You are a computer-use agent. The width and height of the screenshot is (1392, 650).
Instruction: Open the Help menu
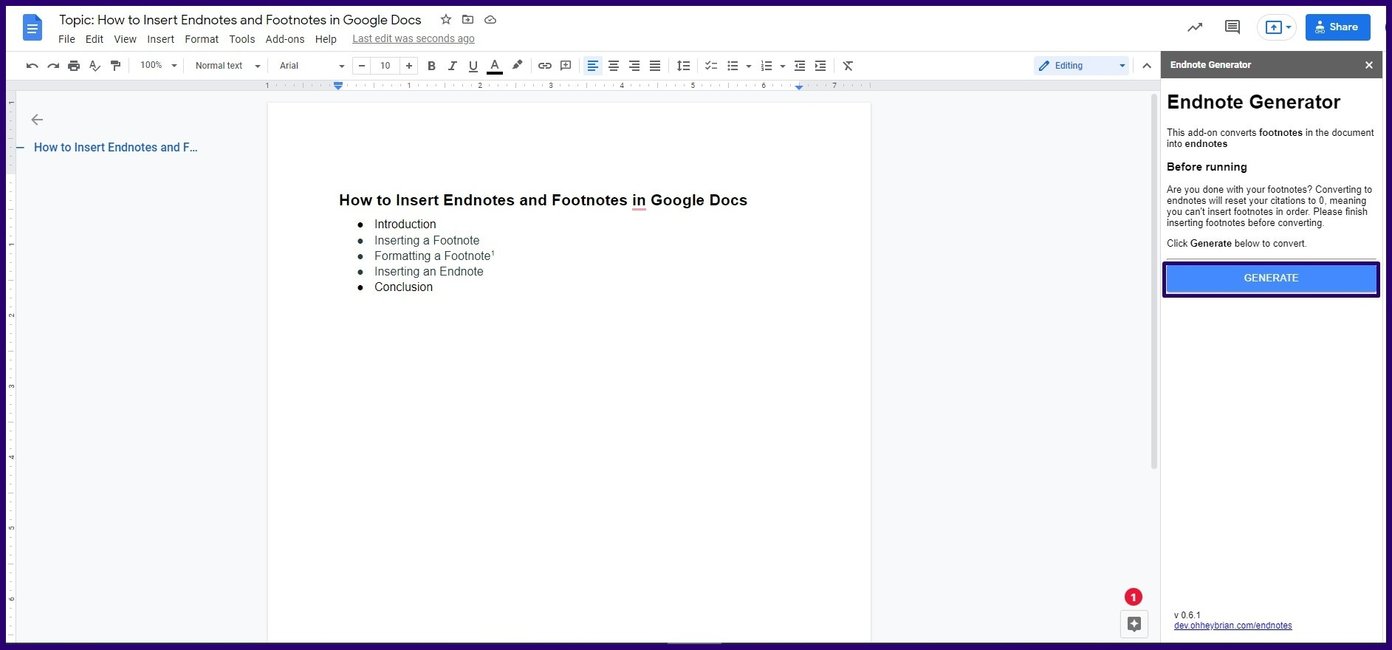point(326,39)
